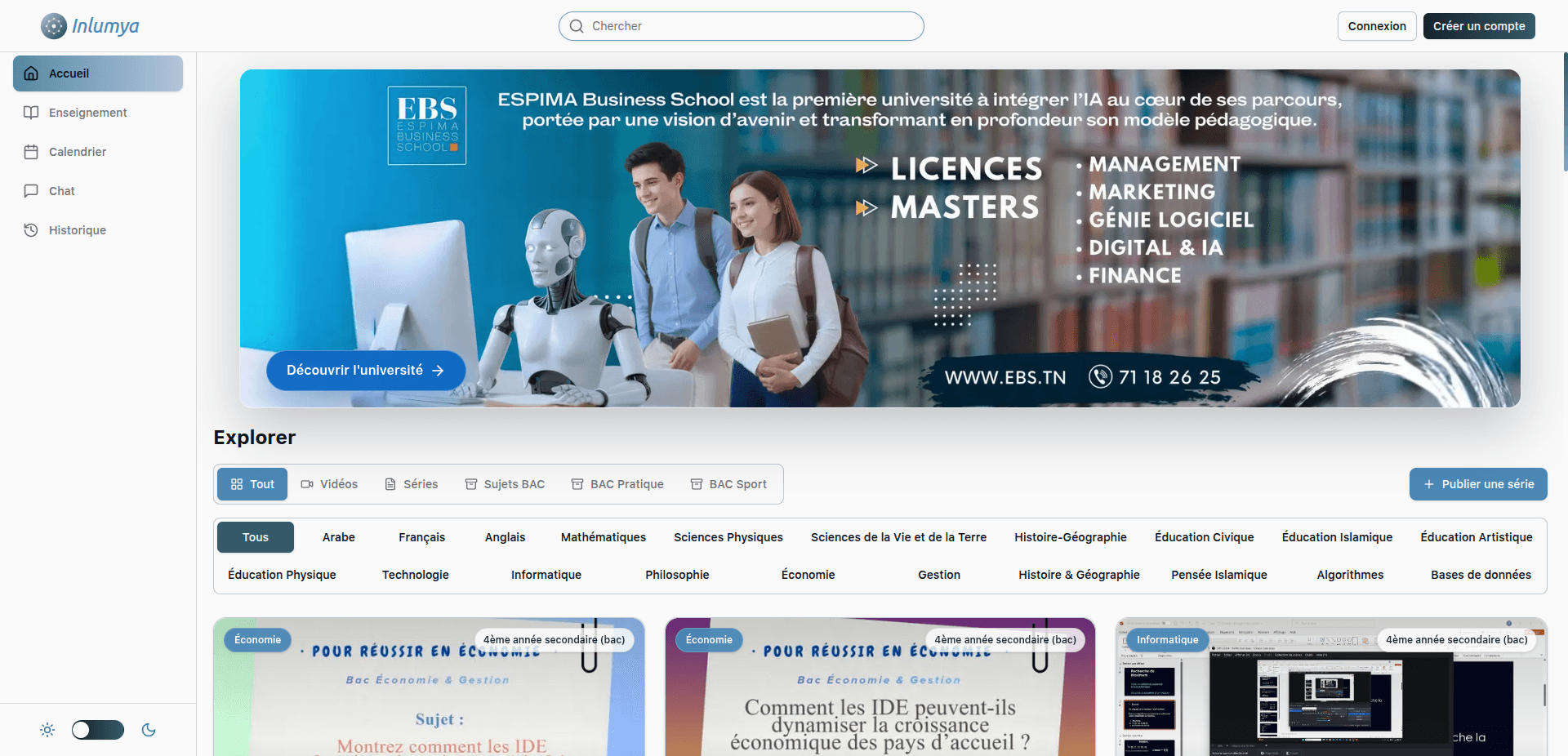This screenshot has height=756, width=1568.
Task: Click the Chat bubble icon
Action: click(31, 191)
